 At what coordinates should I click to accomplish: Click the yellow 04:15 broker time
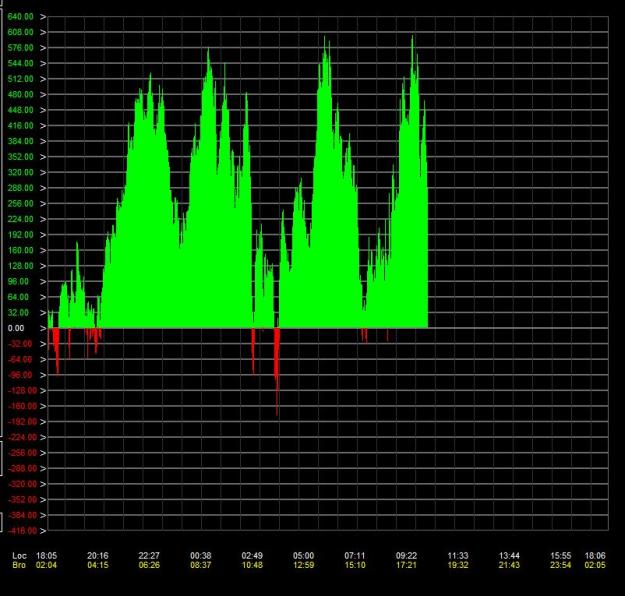click(x=98, y=565)
